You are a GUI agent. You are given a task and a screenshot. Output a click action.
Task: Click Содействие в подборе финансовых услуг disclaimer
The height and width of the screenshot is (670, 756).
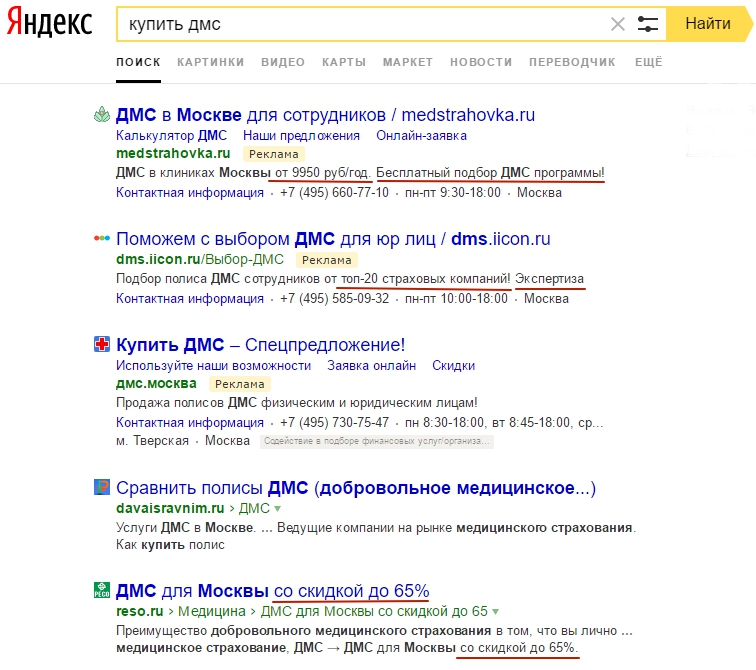point(377,442)
